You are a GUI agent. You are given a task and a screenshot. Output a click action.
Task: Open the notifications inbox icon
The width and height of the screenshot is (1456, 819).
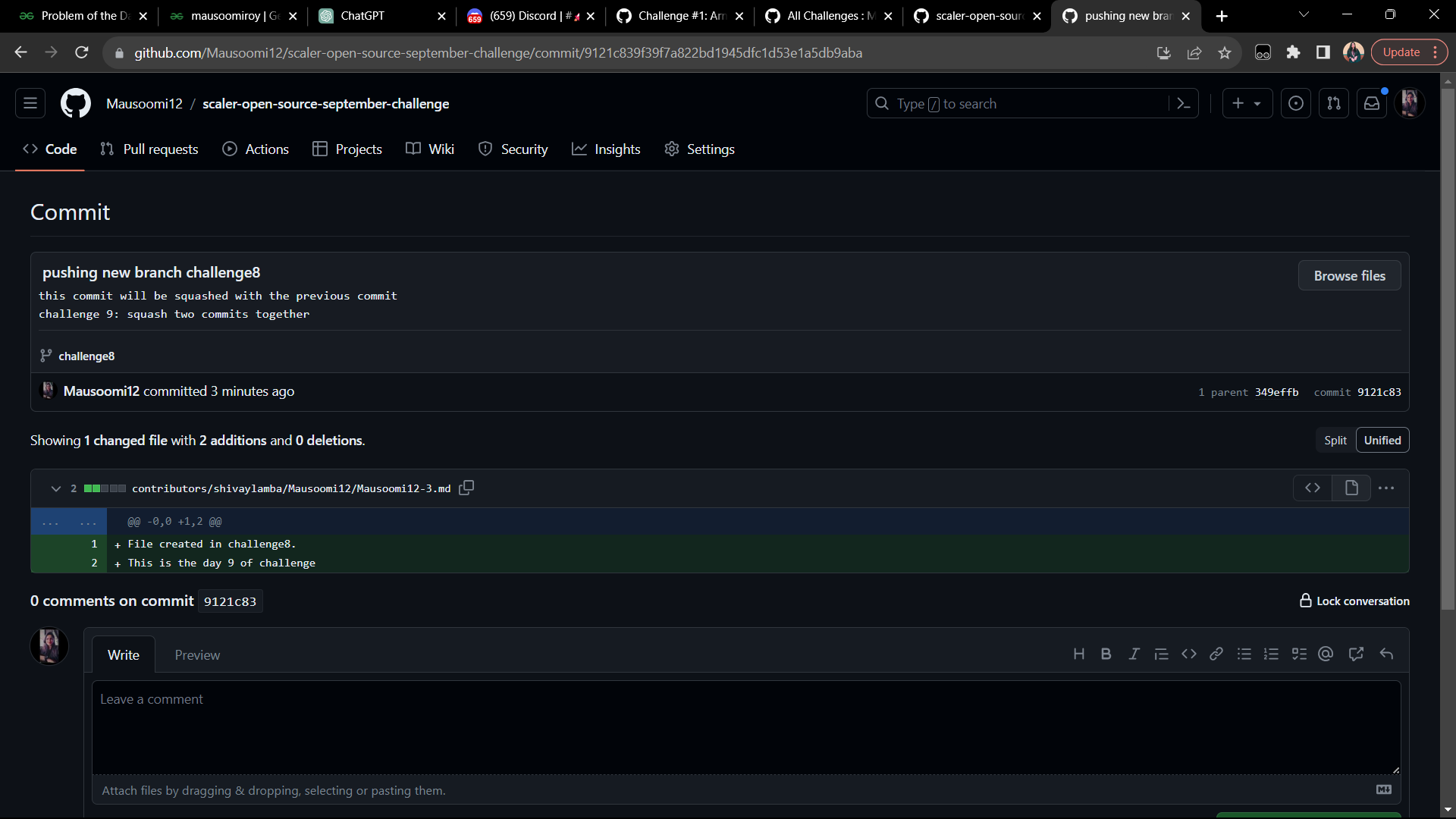pyautogui.click(x=1372, y=104)
